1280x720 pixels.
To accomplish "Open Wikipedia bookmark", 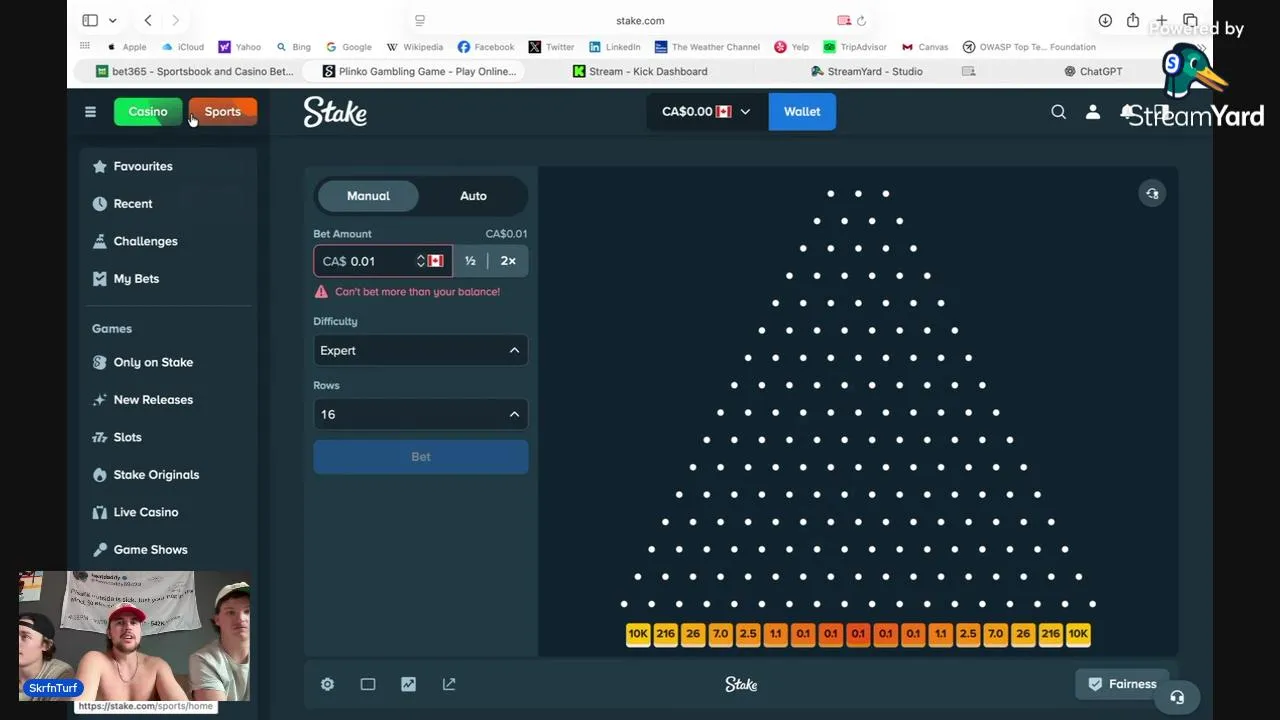I will coord(414,47).
